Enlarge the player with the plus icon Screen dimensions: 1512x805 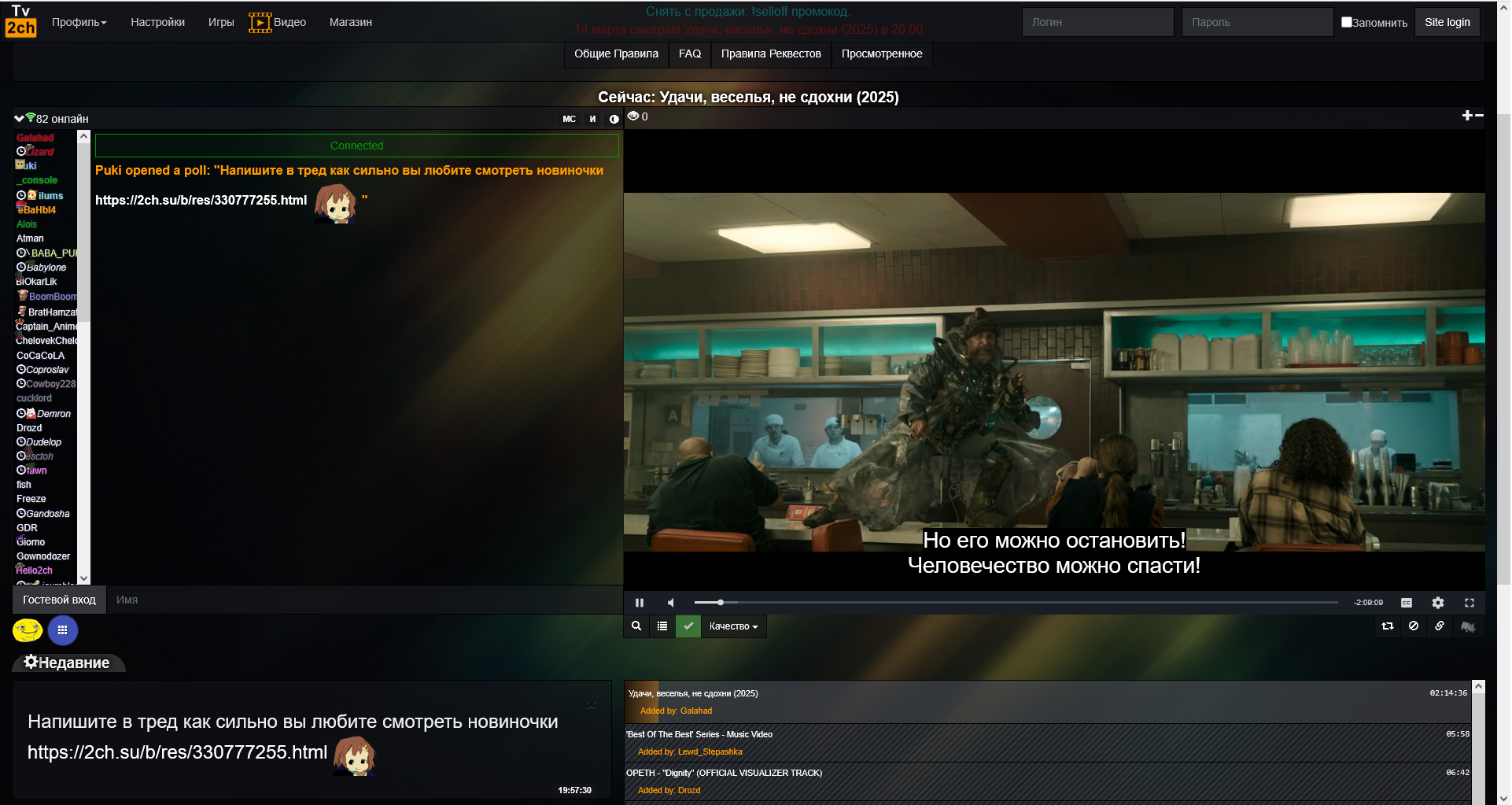click(x=1467, y=116)
